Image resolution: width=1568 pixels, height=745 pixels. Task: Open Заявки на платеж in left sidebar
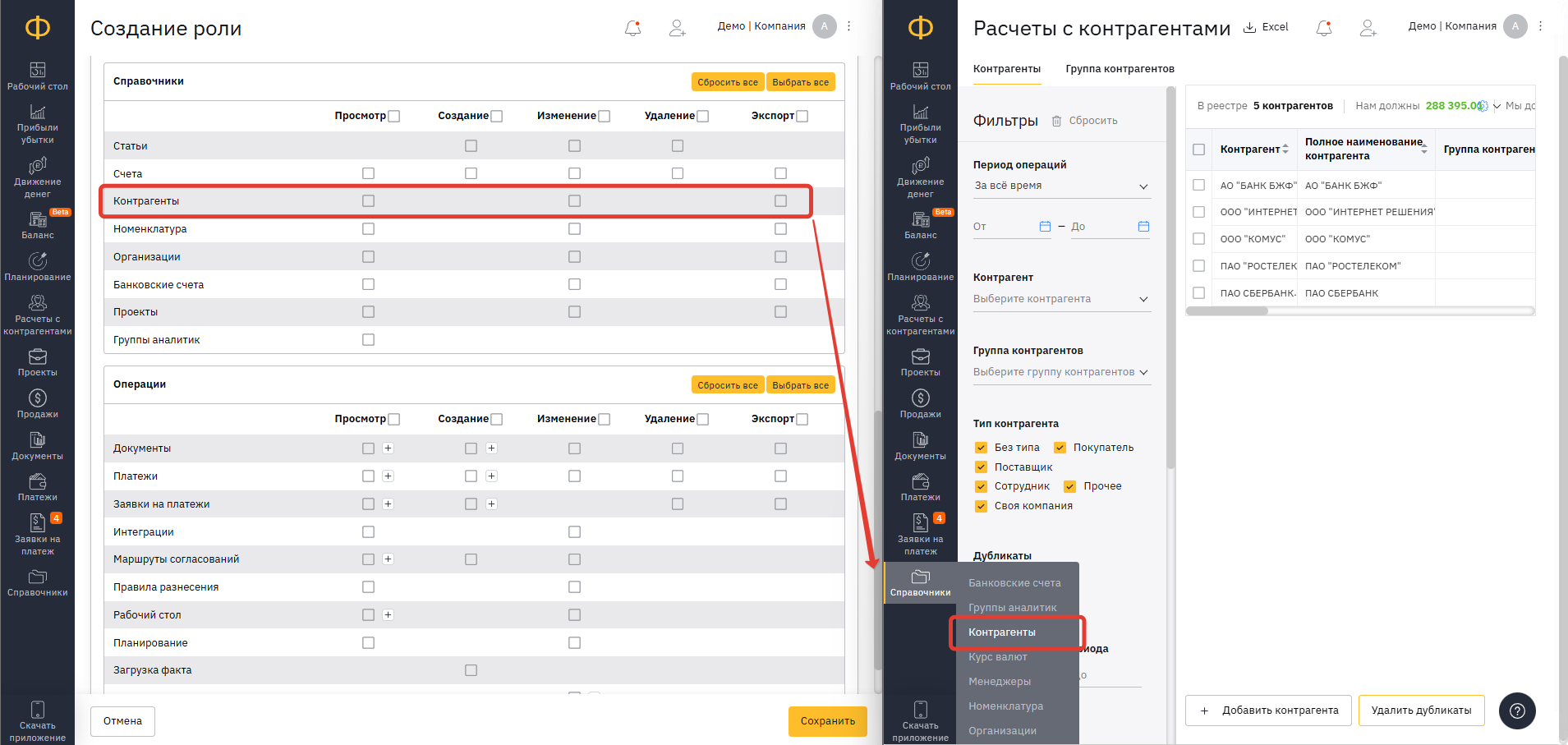38,534
